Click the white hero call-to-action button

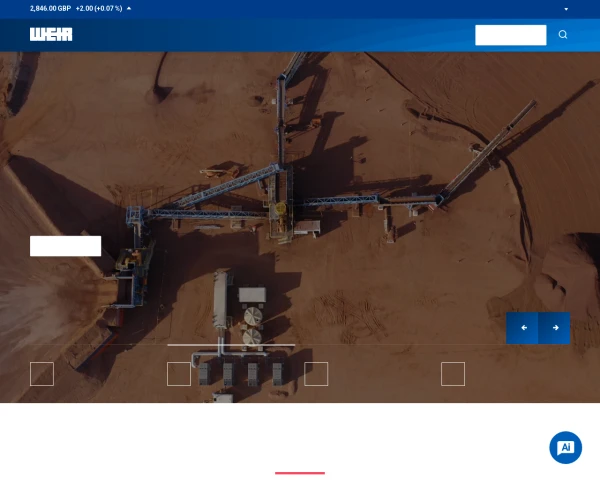click(x=65, y=246)
